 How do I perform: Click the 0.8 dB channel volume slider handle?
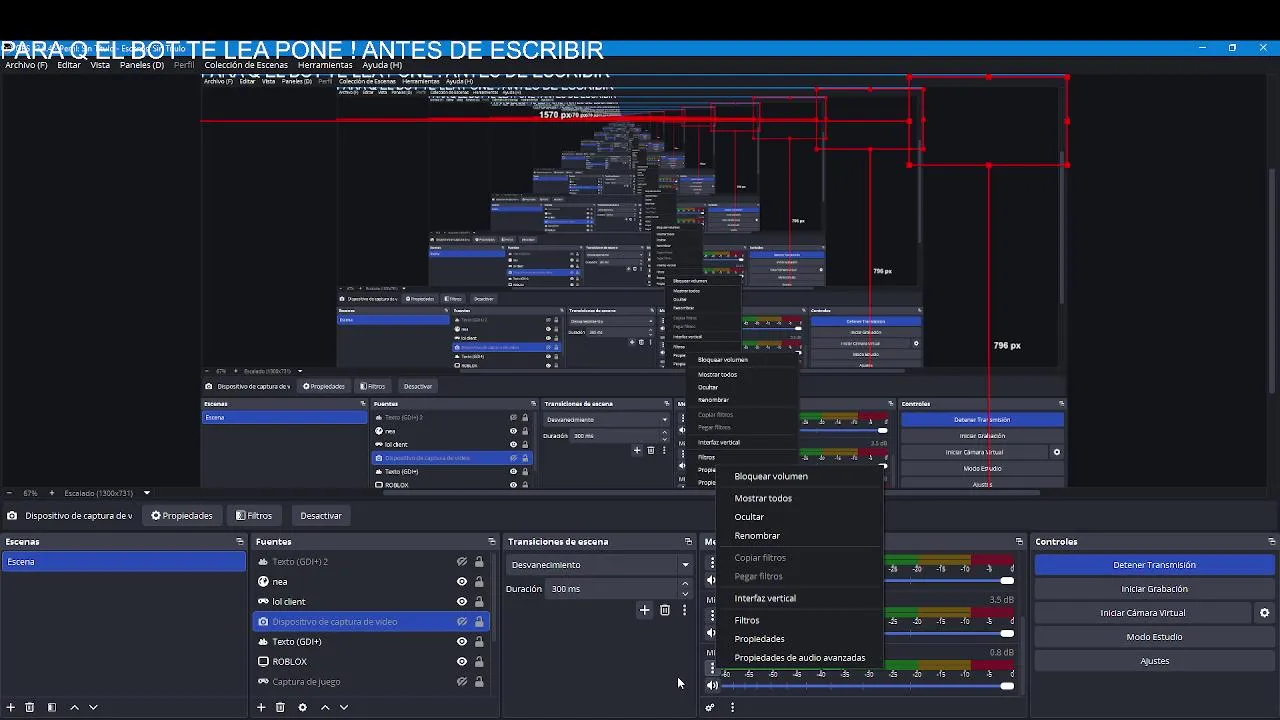(x=1007, y=686)
